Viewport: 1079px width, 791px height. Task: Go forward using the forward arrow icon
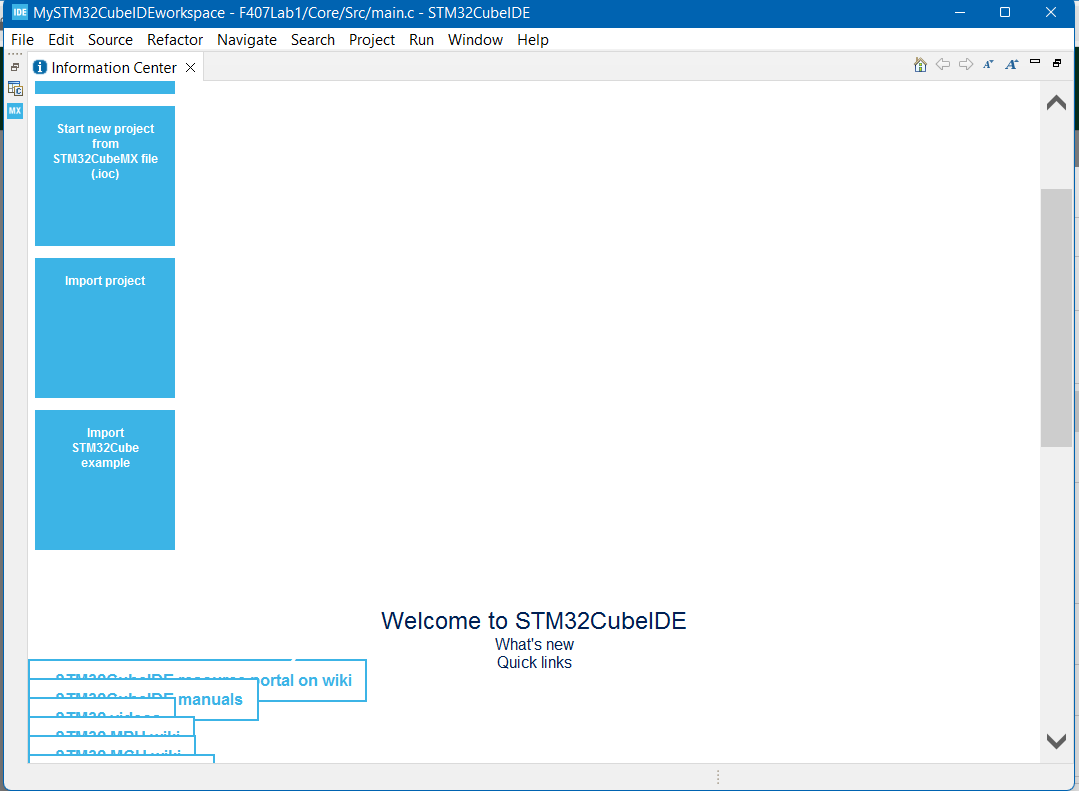(x=966, y=64)
